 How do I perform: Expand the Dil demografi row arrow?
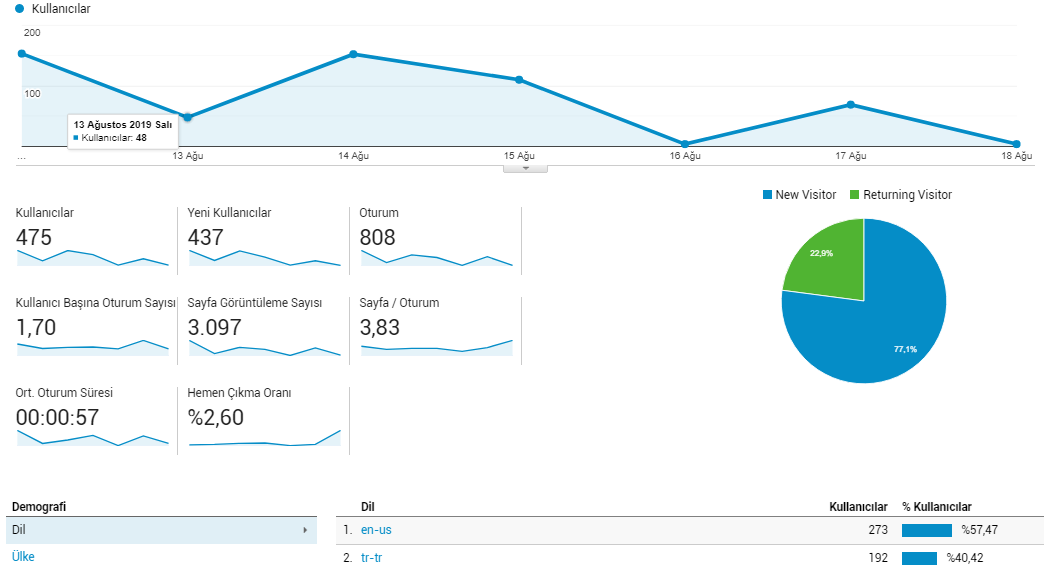pyautogui.click(x=305, y=530)
